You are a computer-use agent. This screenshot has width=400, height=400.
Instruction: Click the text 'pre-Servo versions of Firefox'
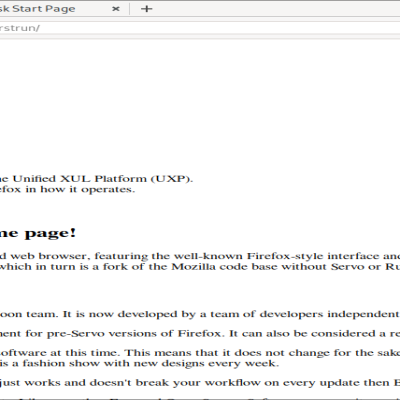[x=134, y=334]
